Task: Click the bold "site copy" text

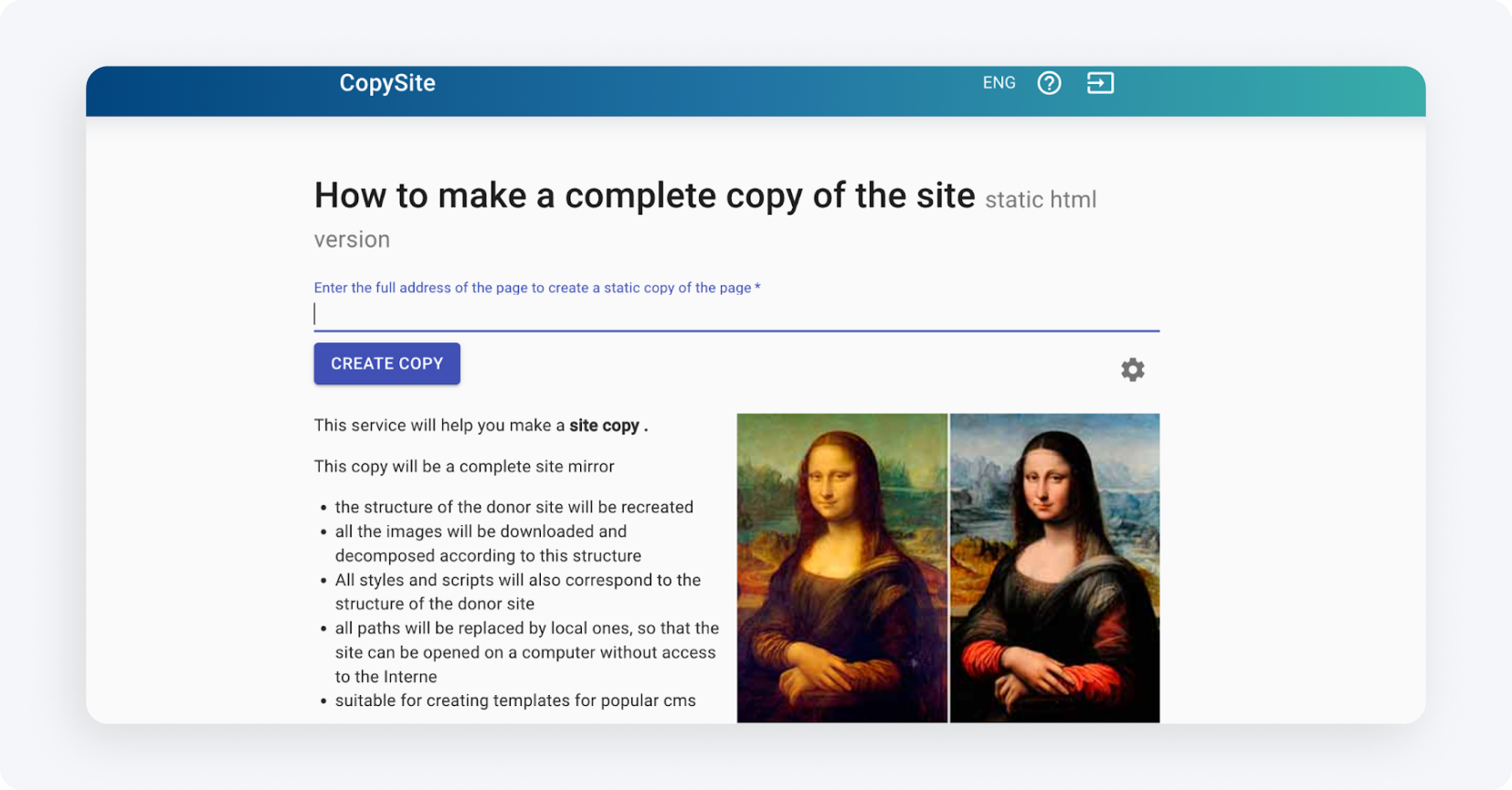Action: coord(604,426)
